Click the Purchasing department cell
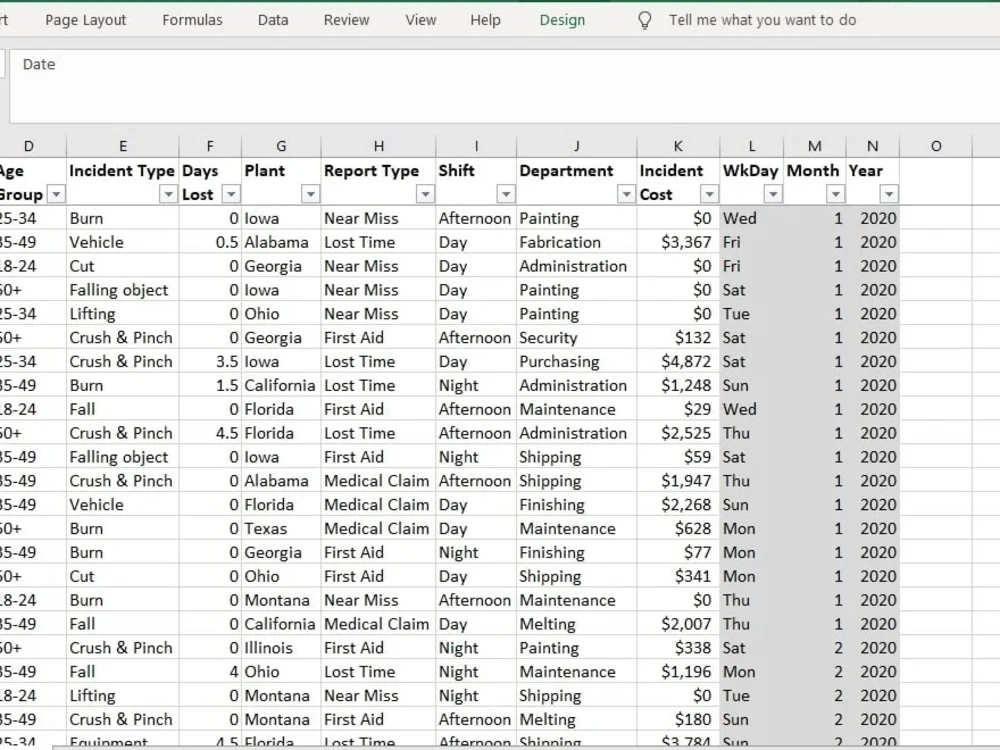The image size is (1000, 750). coord(577,362)
